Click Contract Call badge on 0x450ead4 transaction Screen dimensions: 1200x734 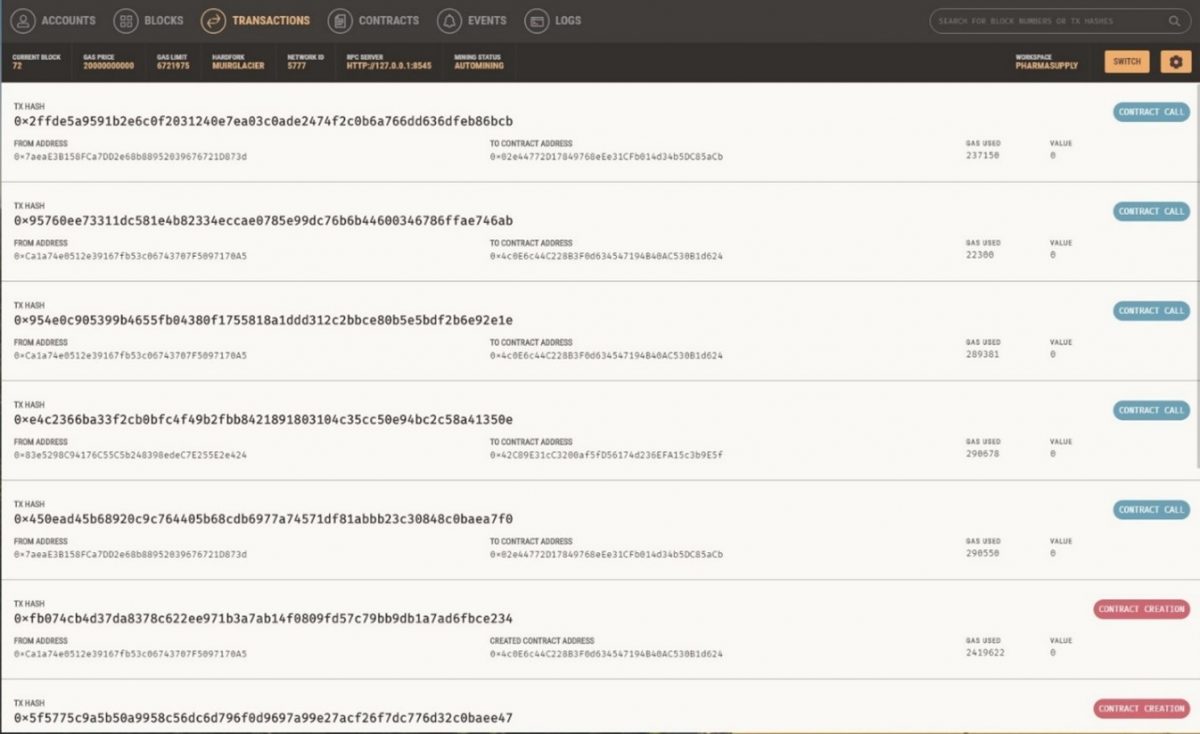tap(1151, 510)
